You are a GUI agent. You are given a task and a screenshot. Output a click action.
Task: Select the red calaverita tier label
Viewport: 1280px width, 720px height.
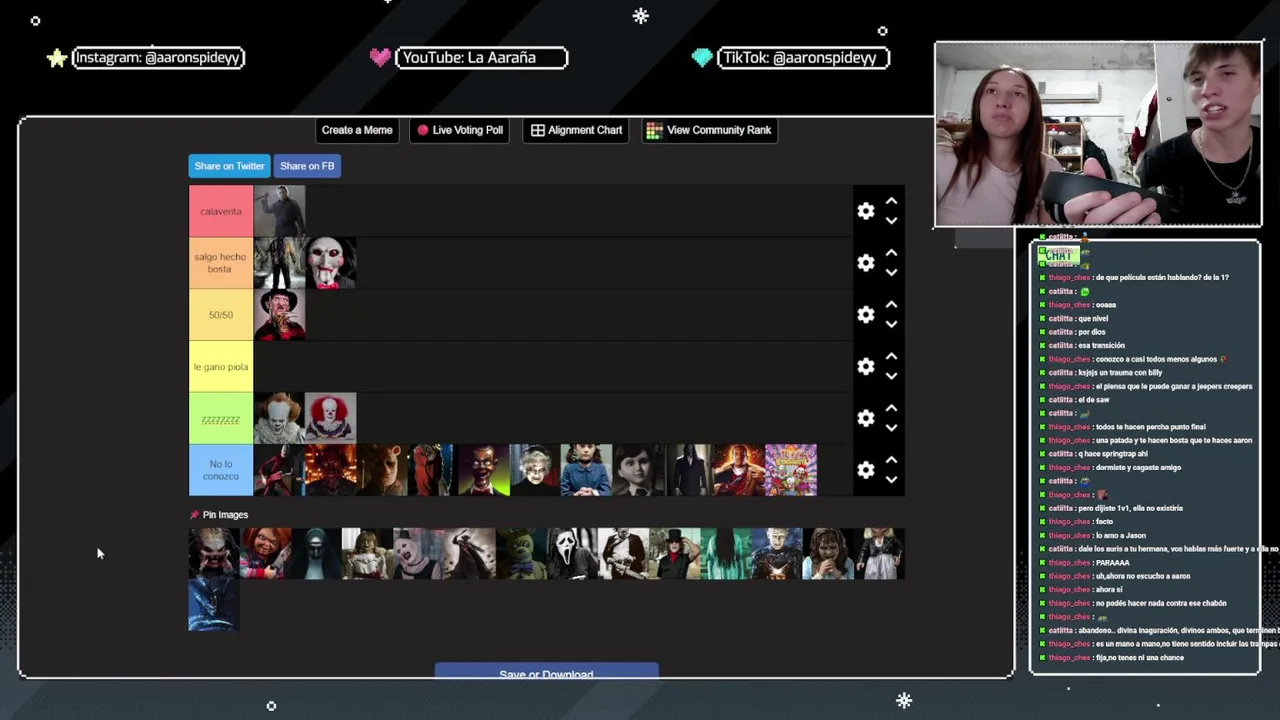(221, 211)
